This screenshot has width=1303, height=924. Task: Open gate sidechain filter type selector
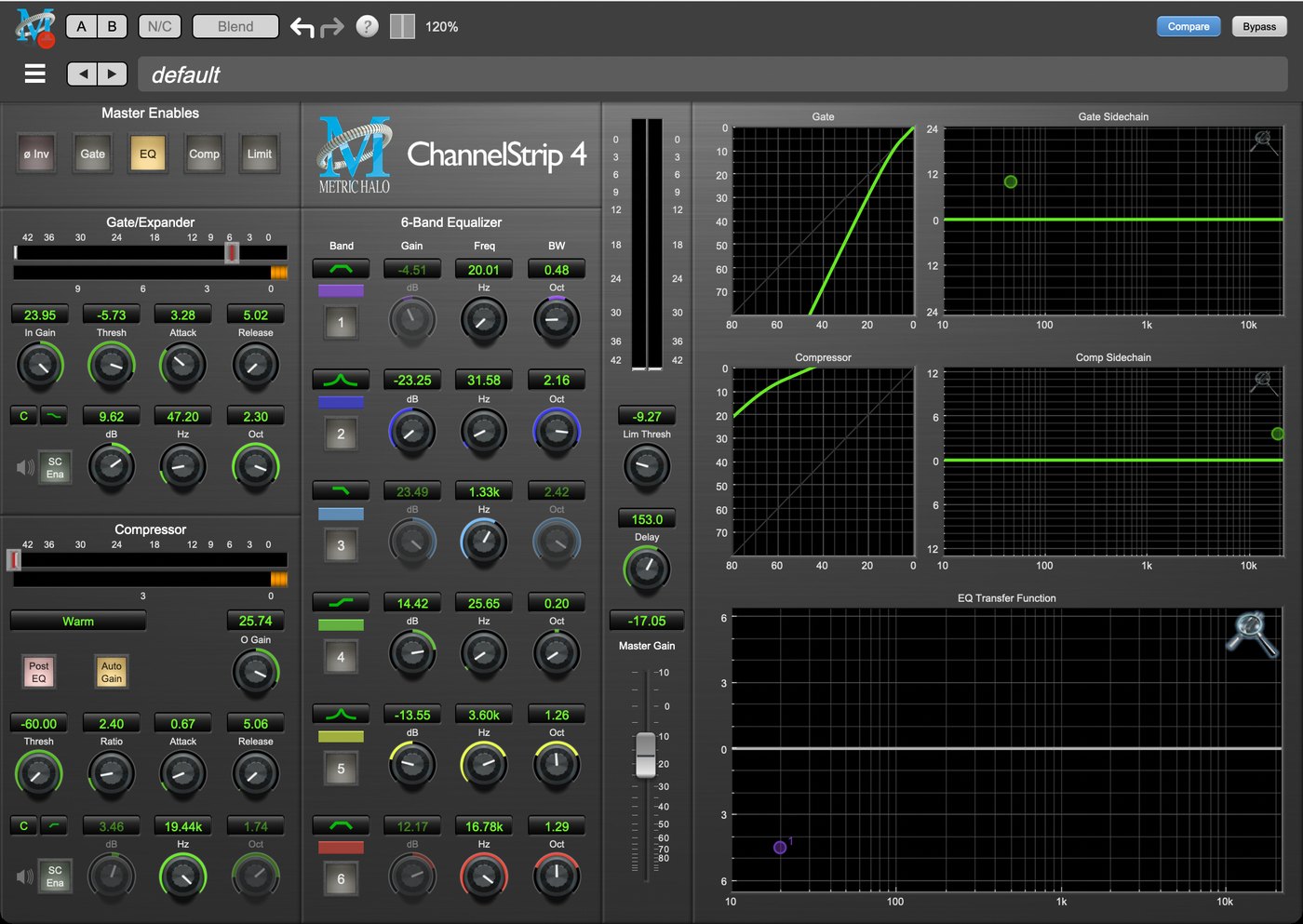[x=54, y=416]
